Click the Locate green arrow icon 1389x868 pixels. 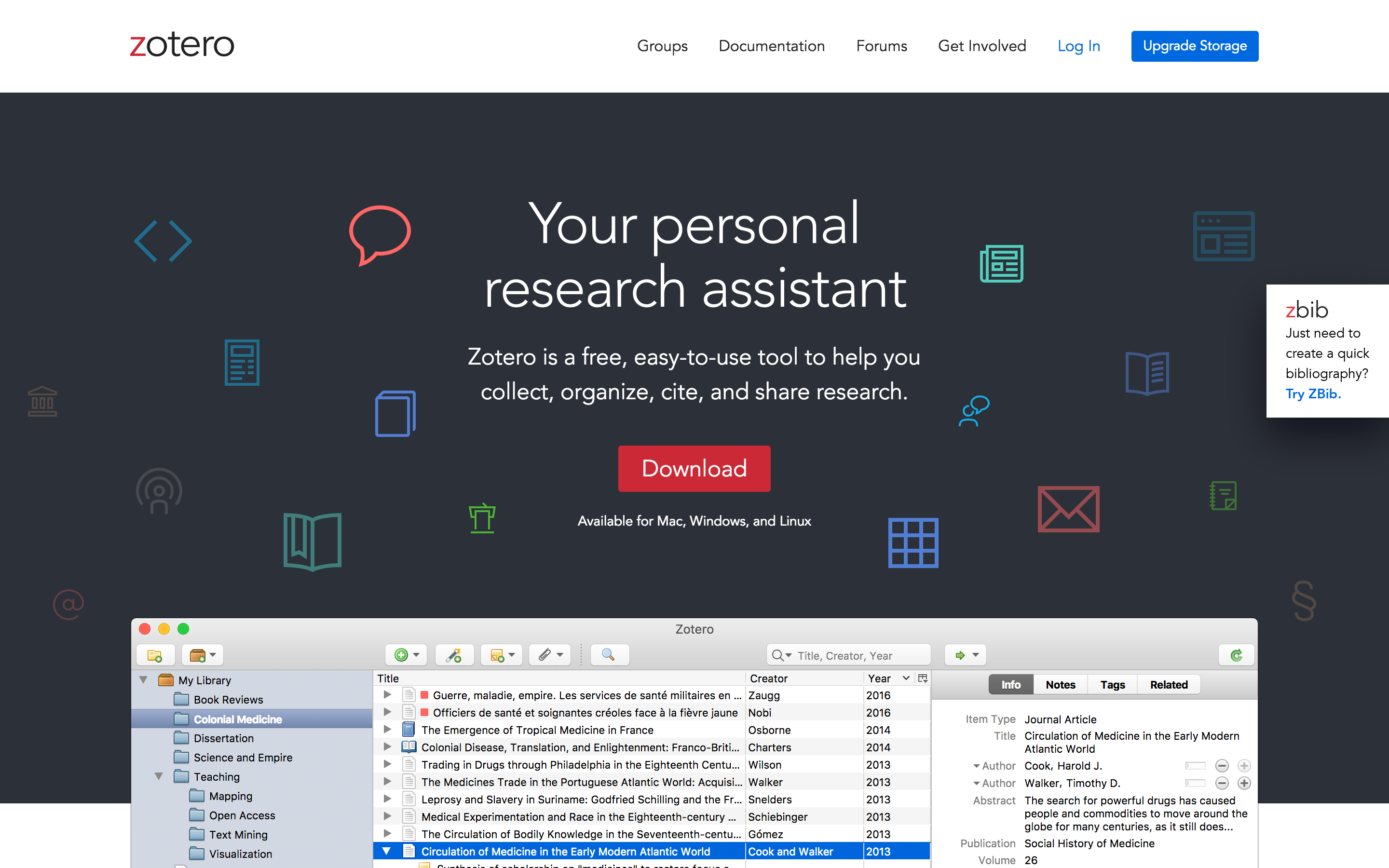[x=960, y=655]
